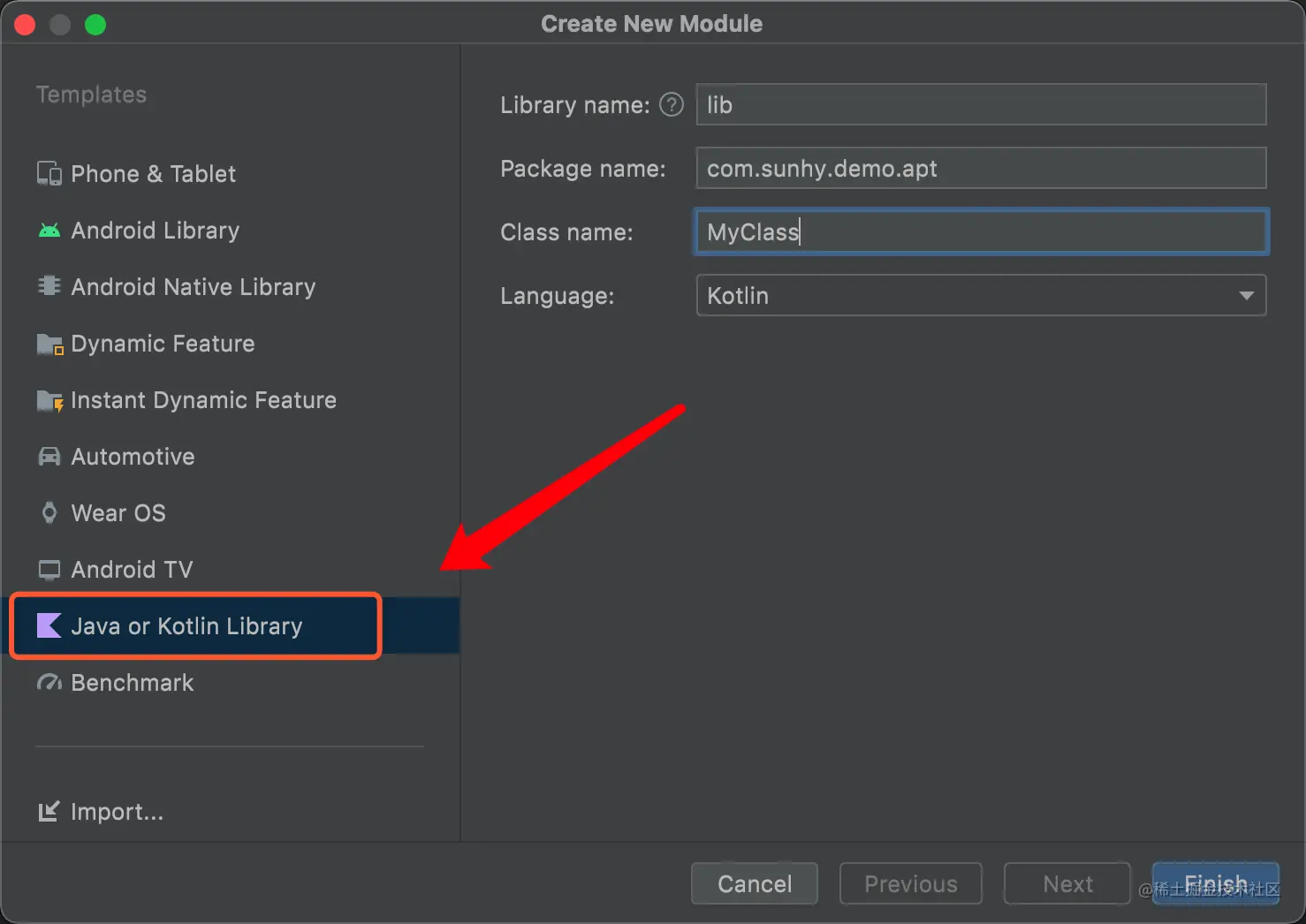Screen dimensions: 1306x924
Task: Click the Android Native Library chip icon
Action: [x=49, y=286]
